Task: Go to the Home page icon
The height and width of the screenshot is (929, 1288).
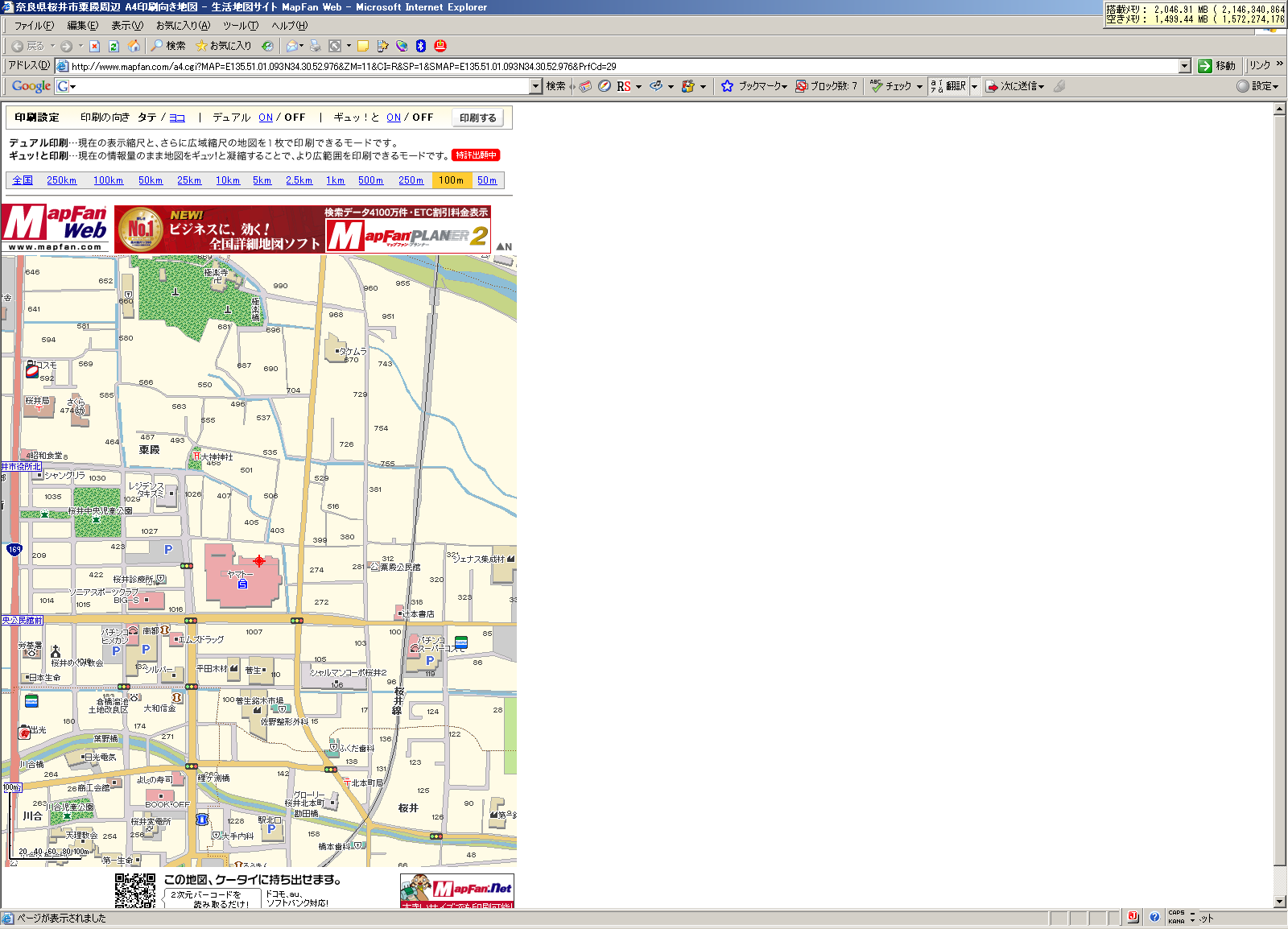Action: click(x=134, y=46)
